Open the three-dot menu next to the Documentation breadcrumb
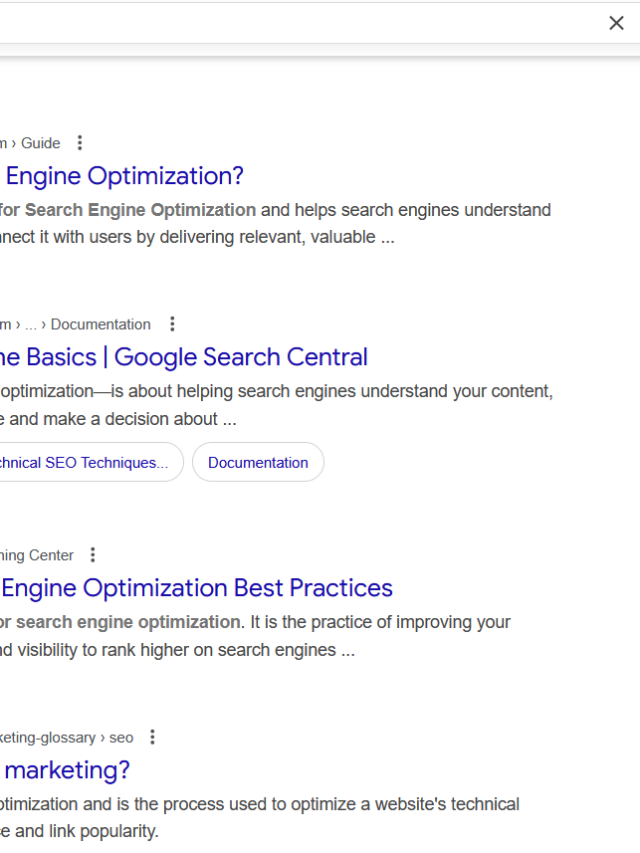Viewport: 640px width, 853px height. click(x=172, y=324)
